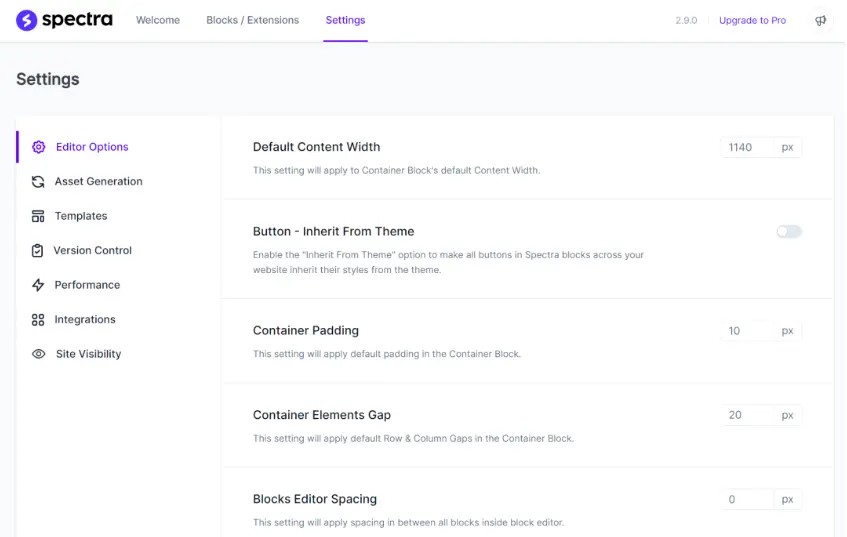Click the Integrations grid icon
Image resolution: width=847 pixels, height=537 pixels.
coord(38,320)
